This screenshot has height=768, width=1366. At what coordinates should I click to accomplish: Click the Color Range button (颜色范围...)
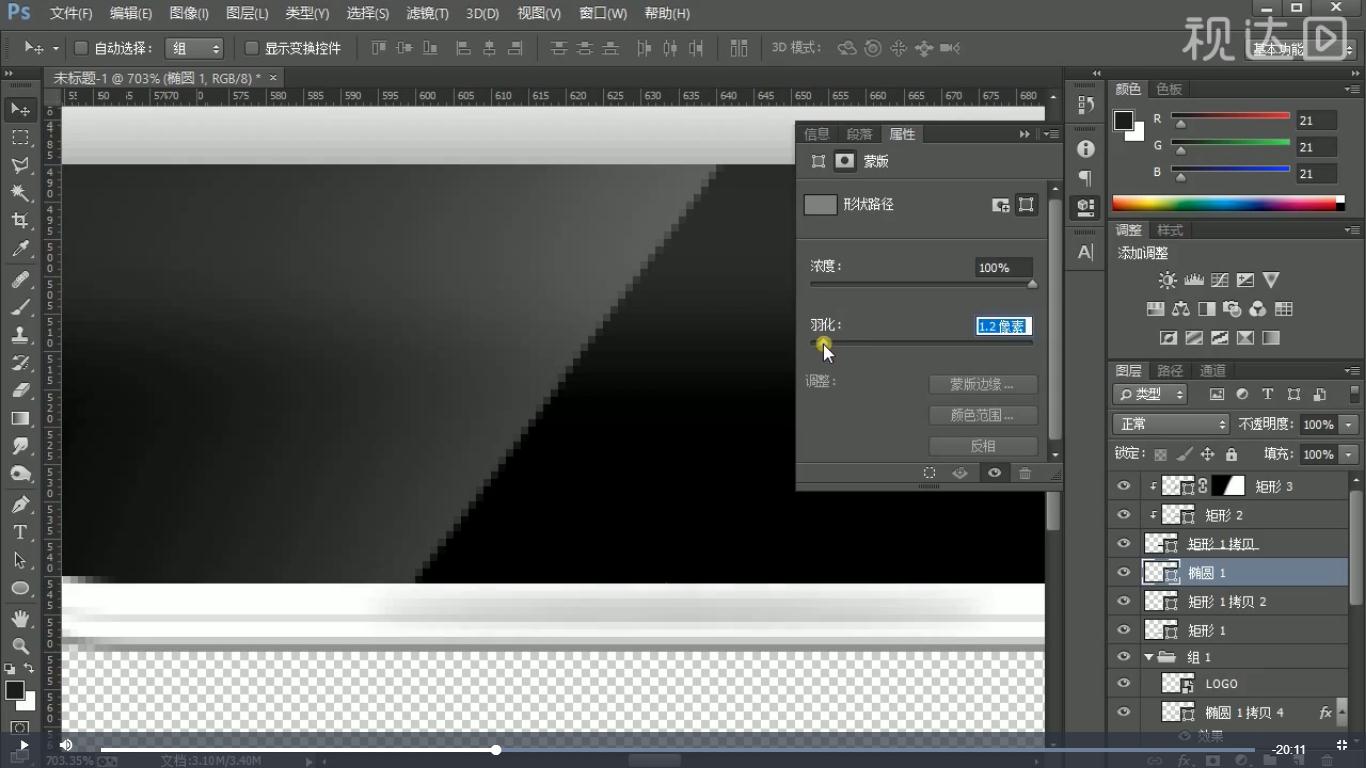click(983, 415)
